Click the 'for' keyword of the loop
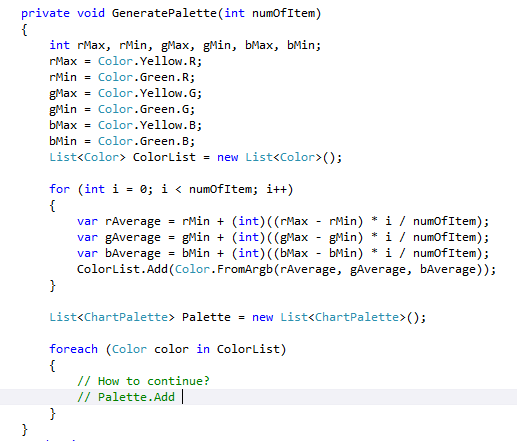Viewport: 517px width, 441px height. click(x=59, y=189)
